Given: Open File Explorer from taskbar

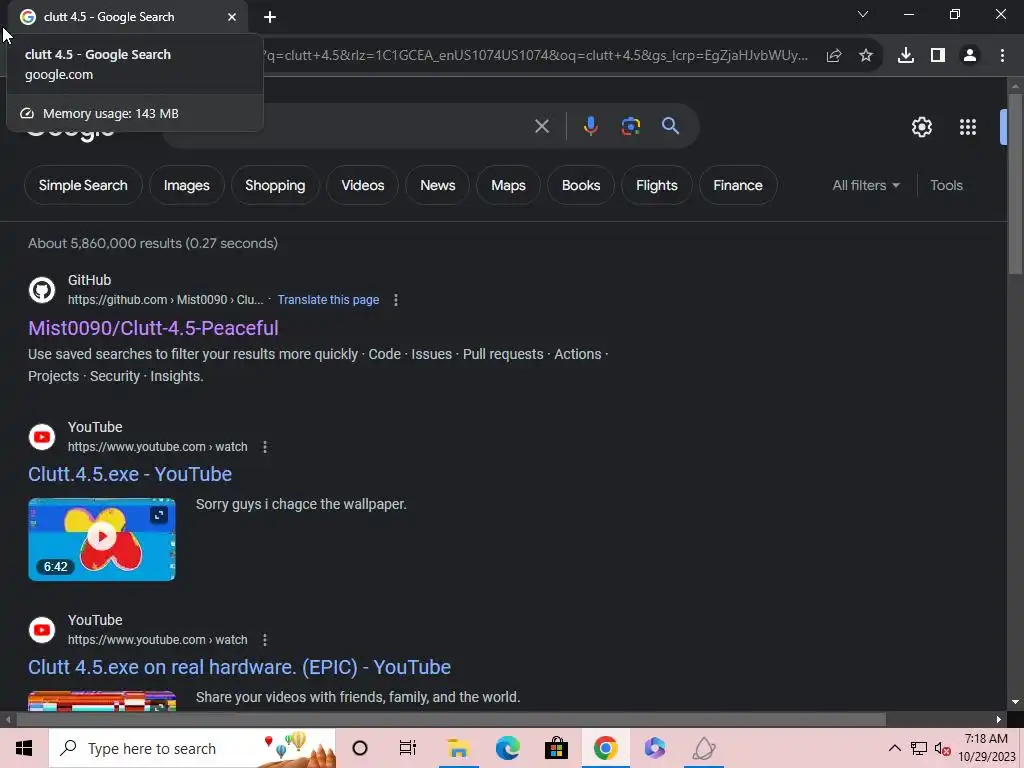Looking at the screenshot, I should [458, 748].
